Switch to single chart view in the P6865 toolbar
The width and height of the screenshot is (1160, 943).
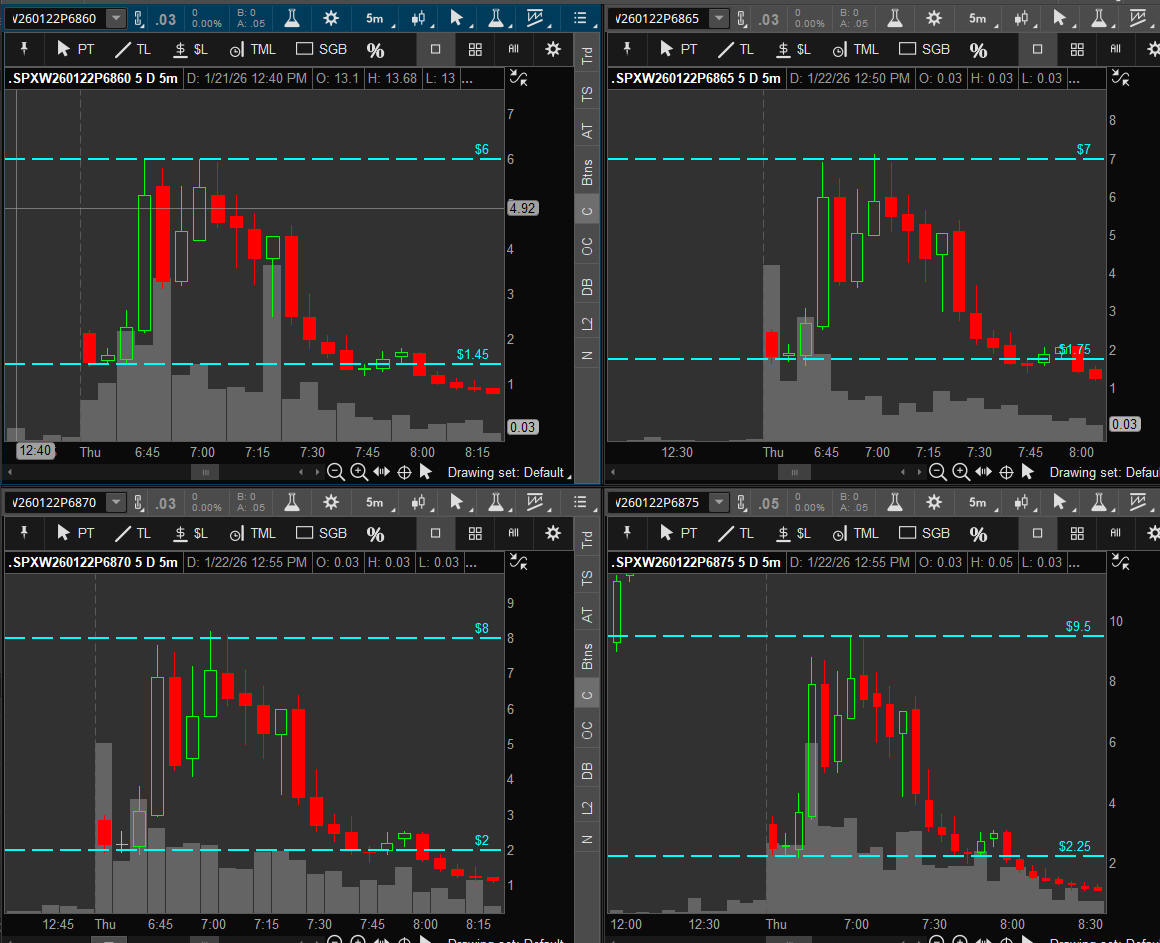[x=1037, y=49]
